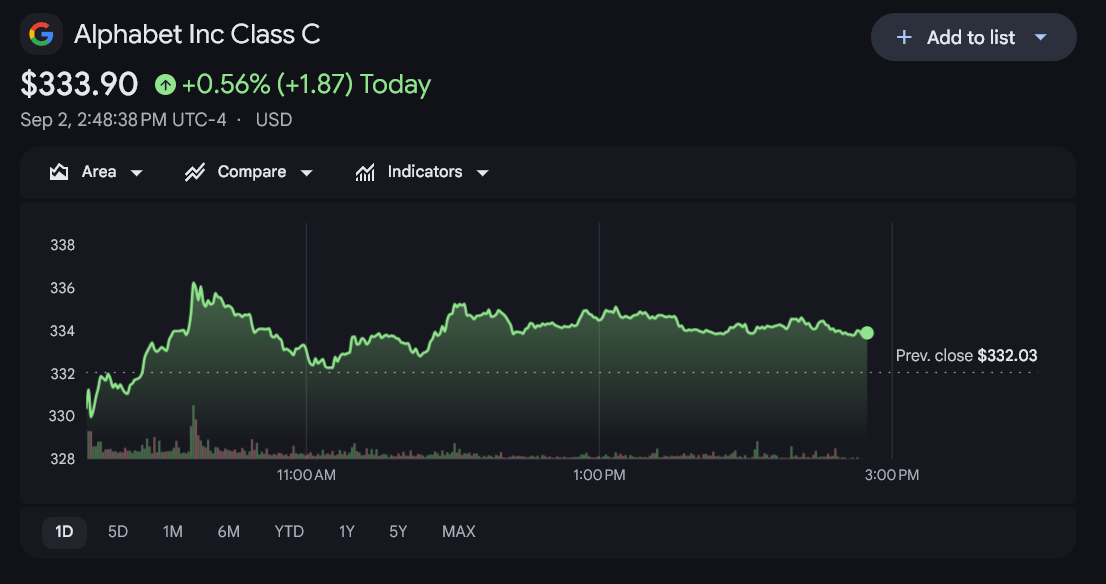Click the 338 y-axis label
This screenshot has width=1106, height=584.
(x=62, y=245)
